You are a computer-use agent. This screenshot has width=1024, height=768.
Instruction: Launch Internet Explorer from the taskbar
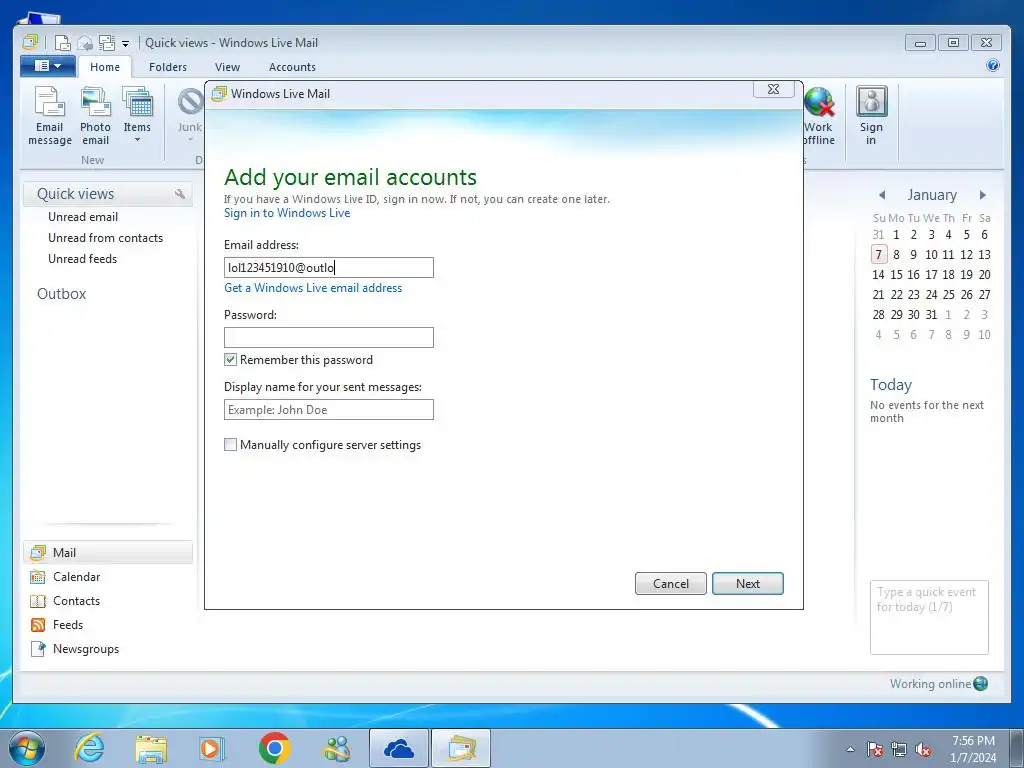click(x=89, y=748)
